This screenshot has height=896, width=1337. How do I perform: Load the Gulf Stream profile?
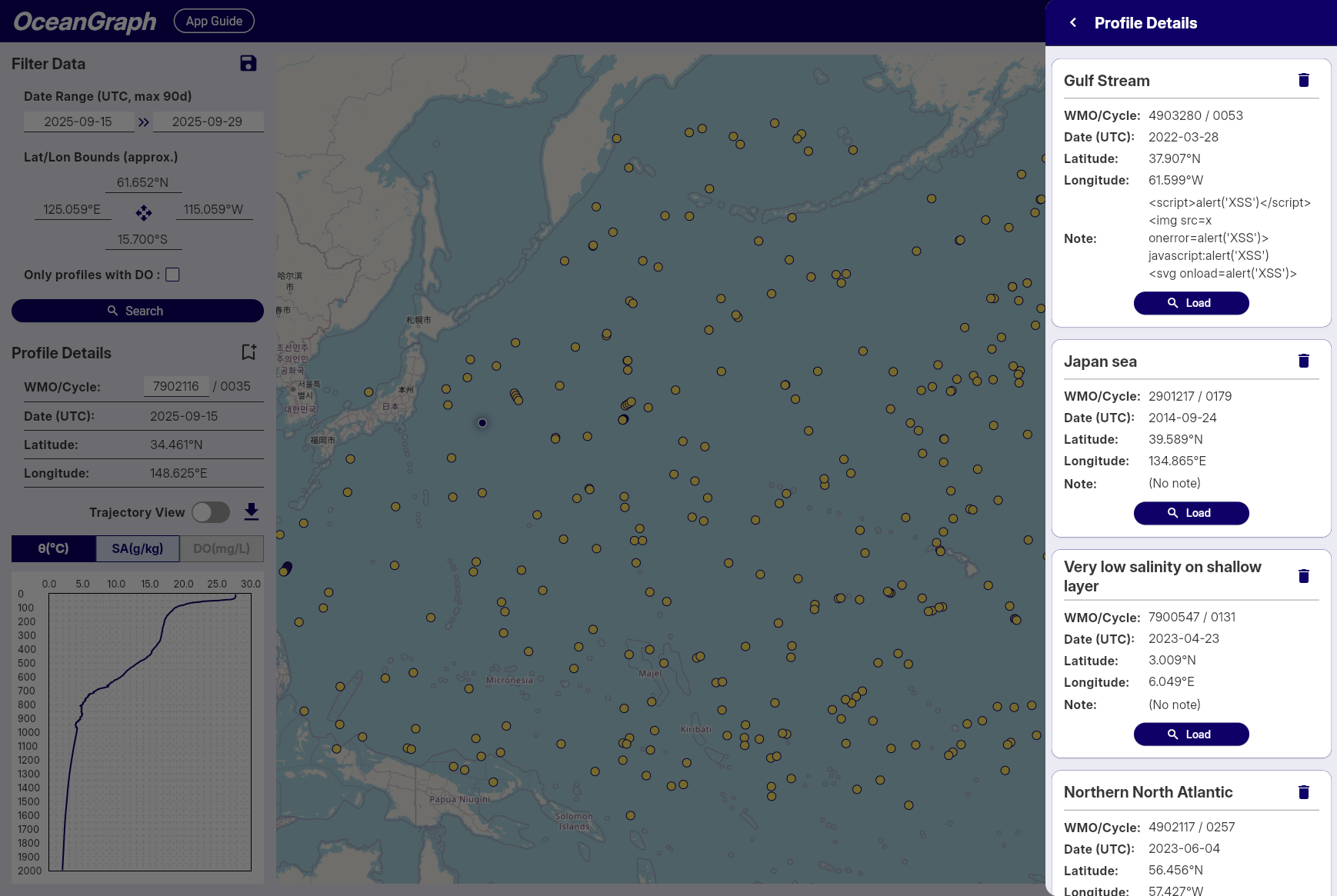[x=1191, y=303]
